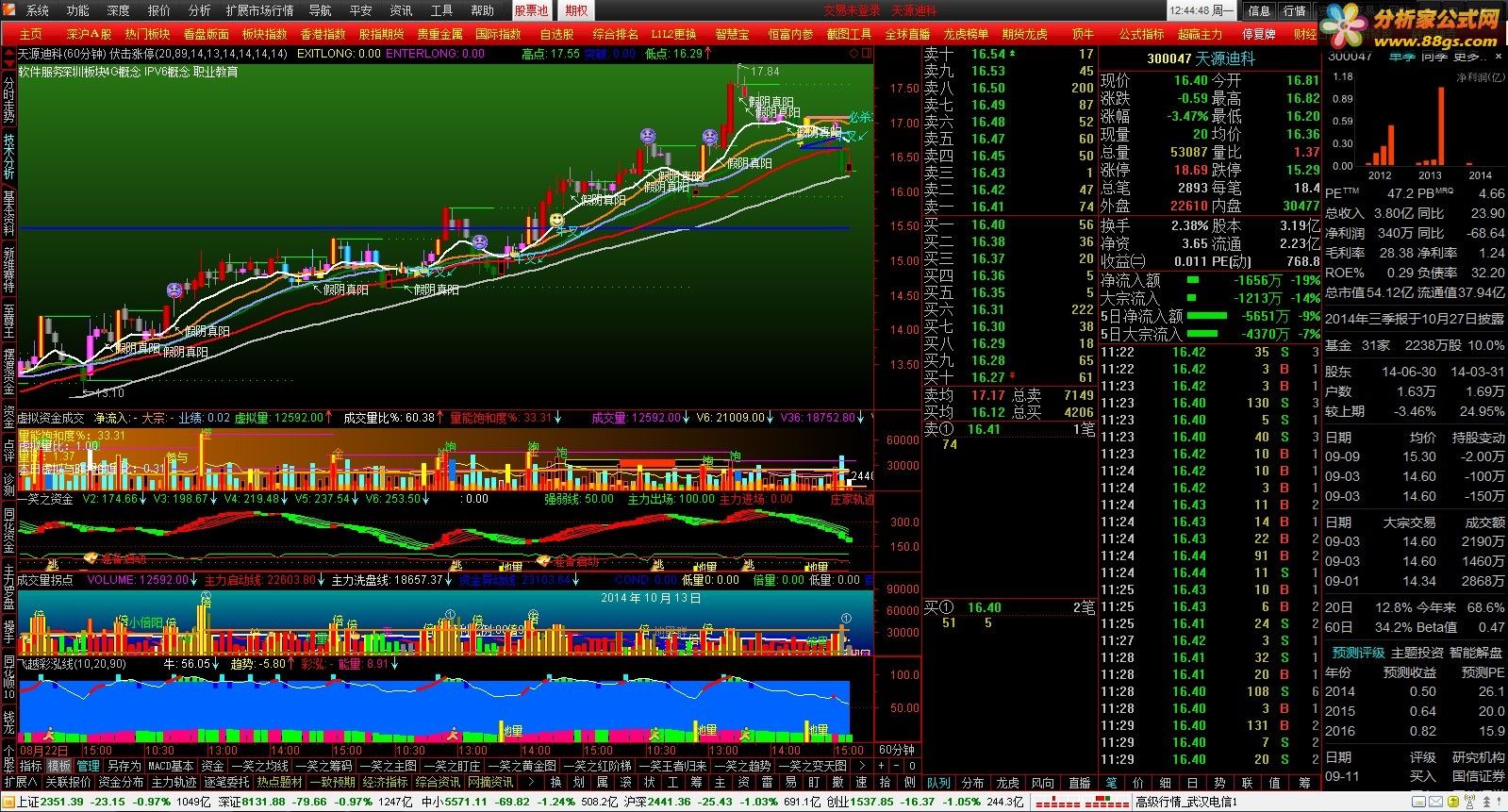Click the 盯 letter button in the bottom bar
The height and width of the screenshot is (812, 1508).
[815, 783]
